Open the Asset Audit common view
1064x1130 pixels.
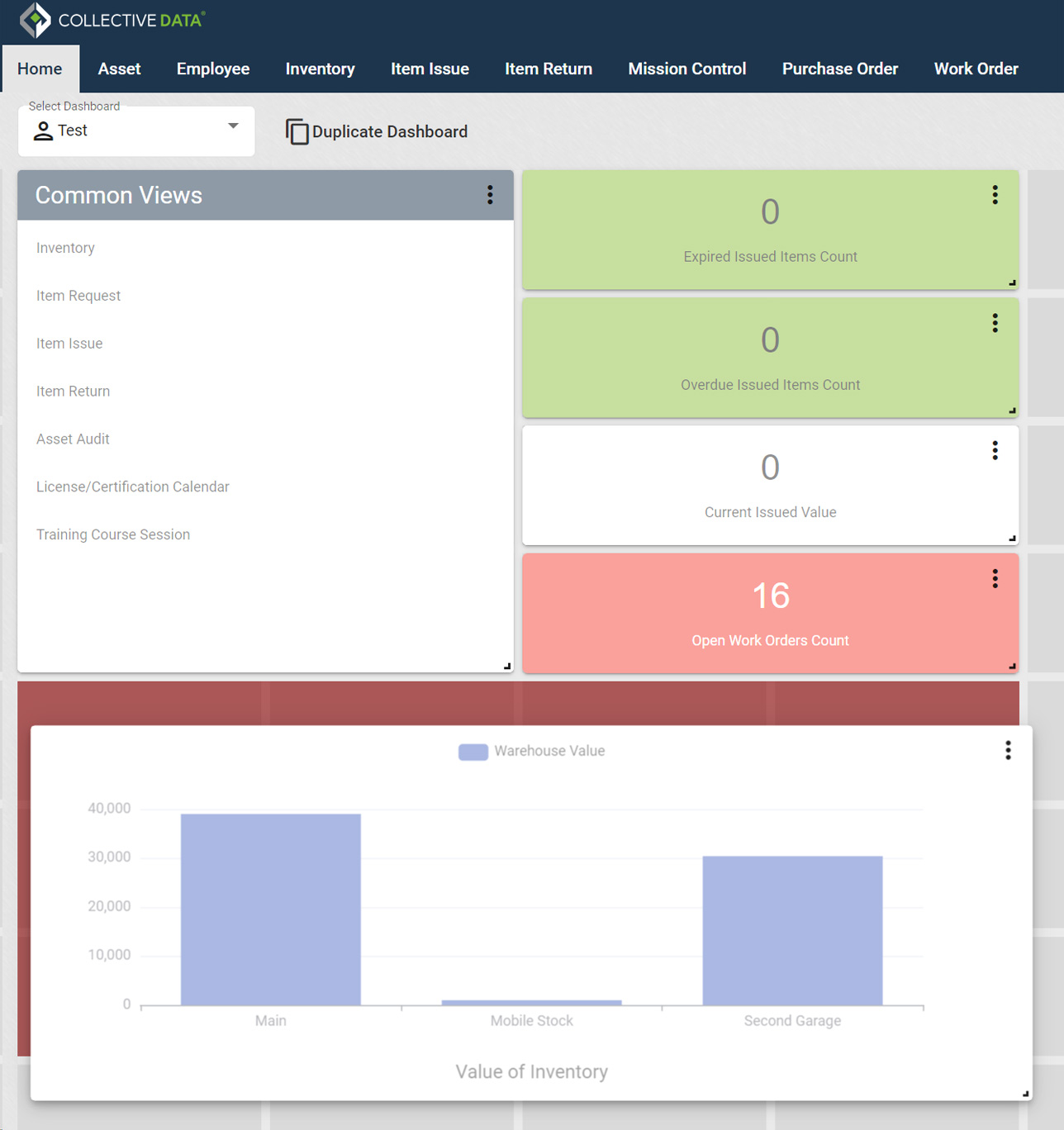click(73, 439)
